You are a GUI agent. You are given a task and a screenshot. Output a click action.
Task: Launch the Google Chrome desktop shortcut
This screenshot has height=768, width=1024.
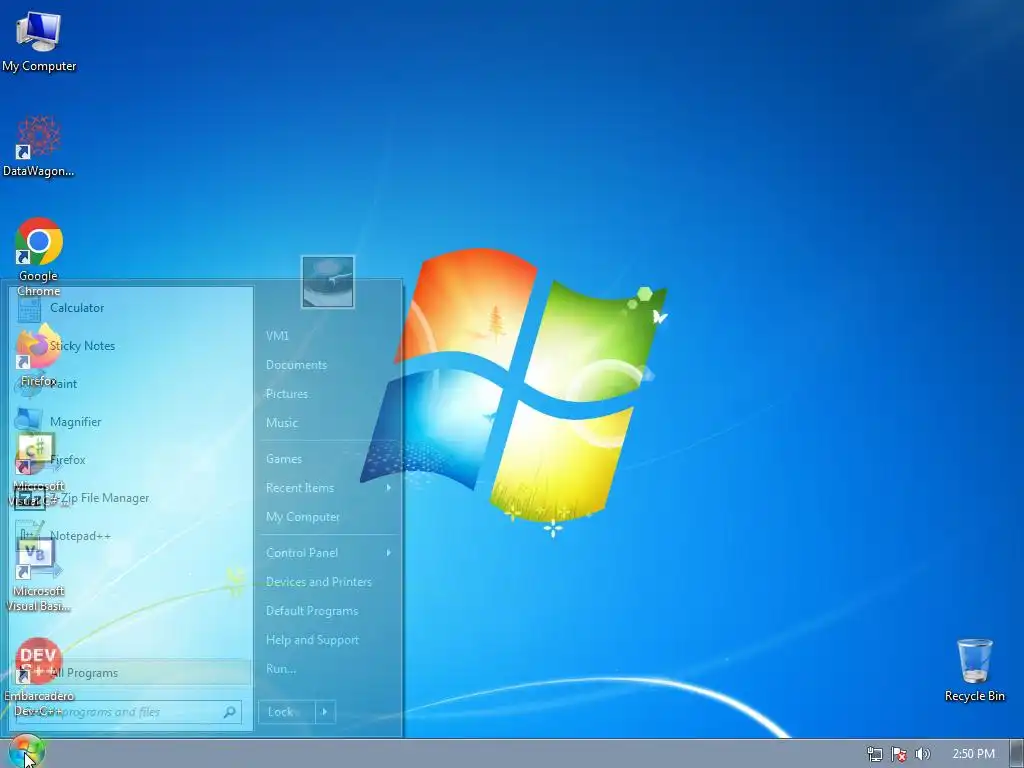pyautogui.click(x=39, y=256)
